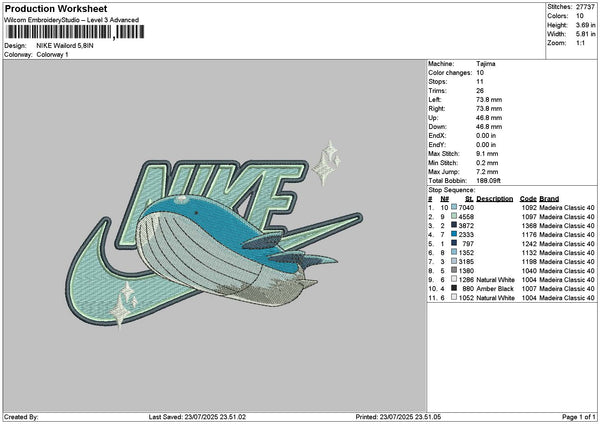Image resolution: width=600 pixels, height=424 pixels.
Task: Click the Height value '3.69 in'
Action: click(585, 25)
